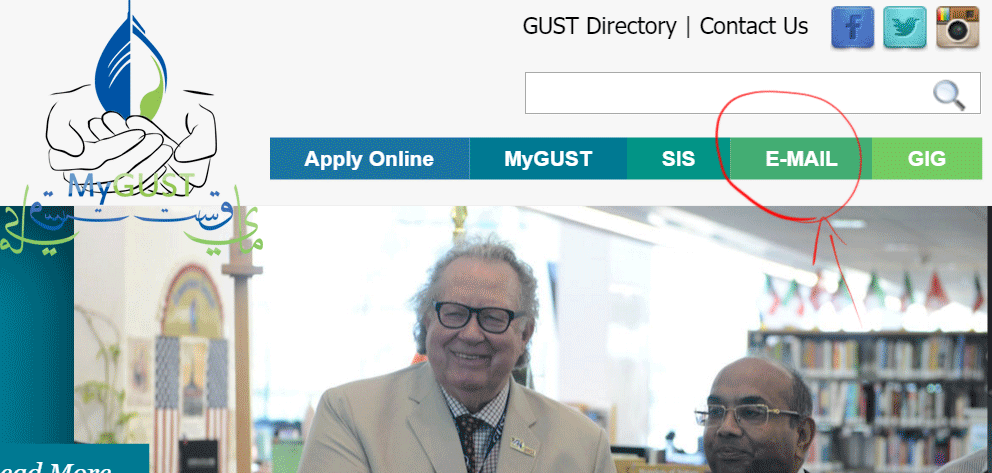Click the magnifying glass search icon
Viewport: 992px width, 473px height.
[949, 95]
